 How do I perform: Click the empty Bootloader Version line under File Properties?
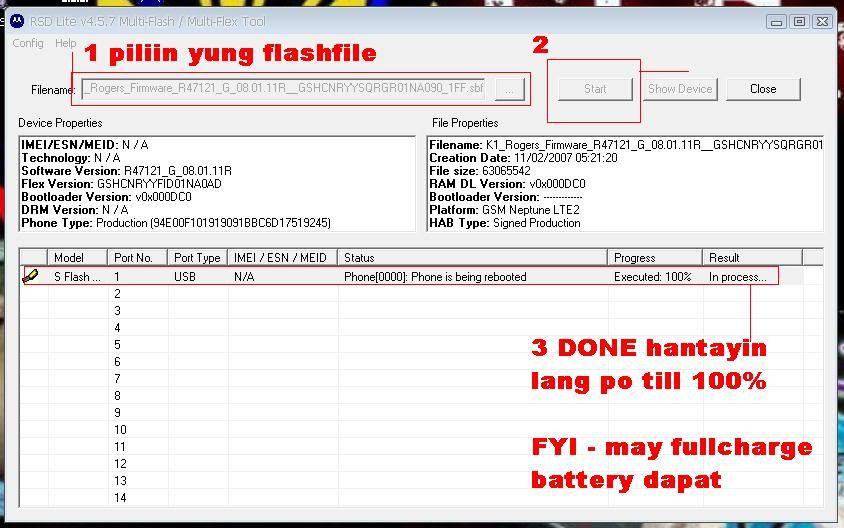coord(505,197)
